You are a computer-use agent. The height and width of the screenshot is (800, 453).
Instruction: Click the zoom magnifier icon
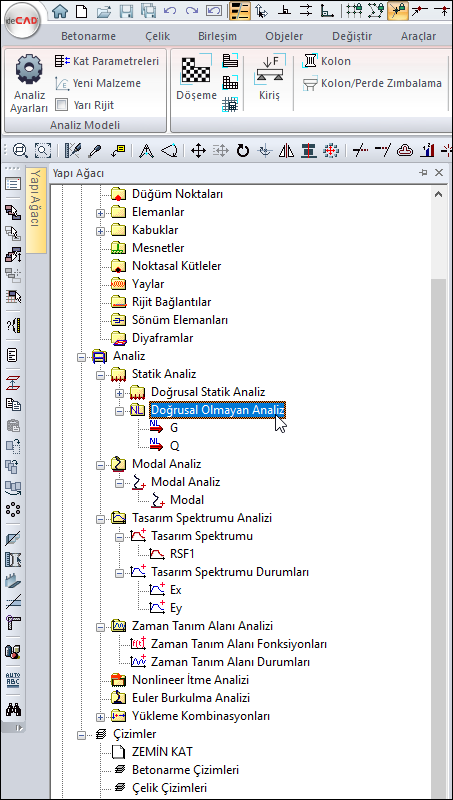point(20,151)
